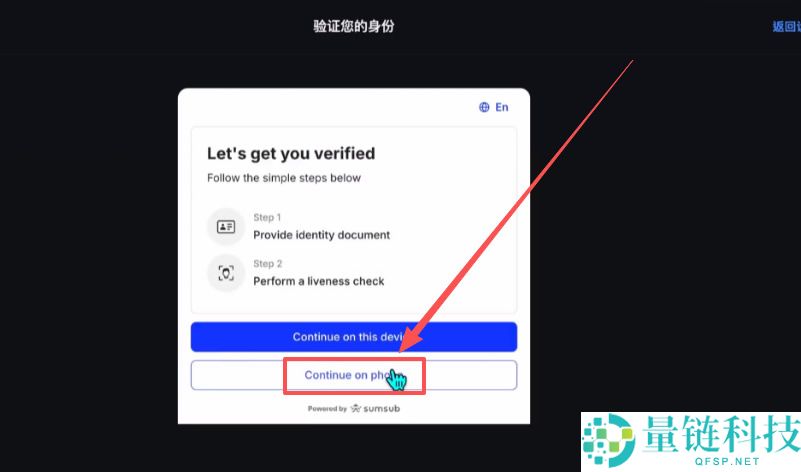Click the QFSP.NET watermark text

[727, 461]
